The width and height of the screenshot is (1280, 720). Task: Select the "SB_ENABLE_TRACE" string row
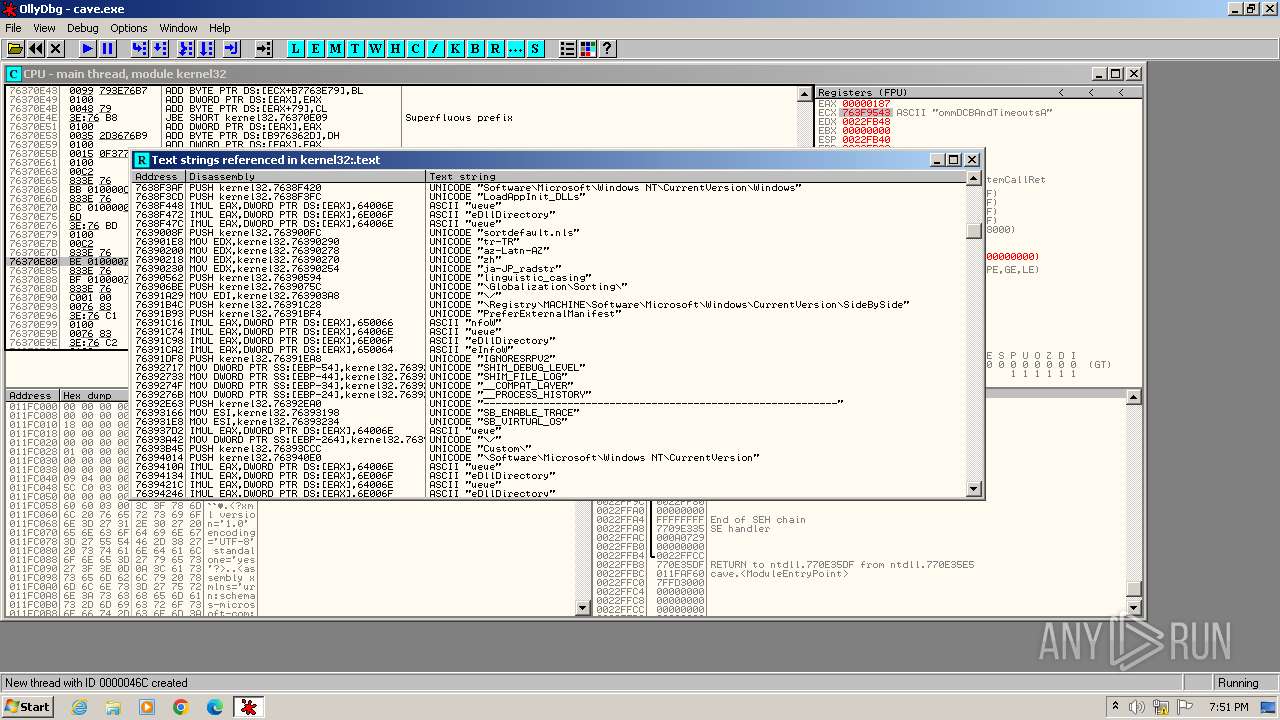pyautogui.click(x=550, y=413)
